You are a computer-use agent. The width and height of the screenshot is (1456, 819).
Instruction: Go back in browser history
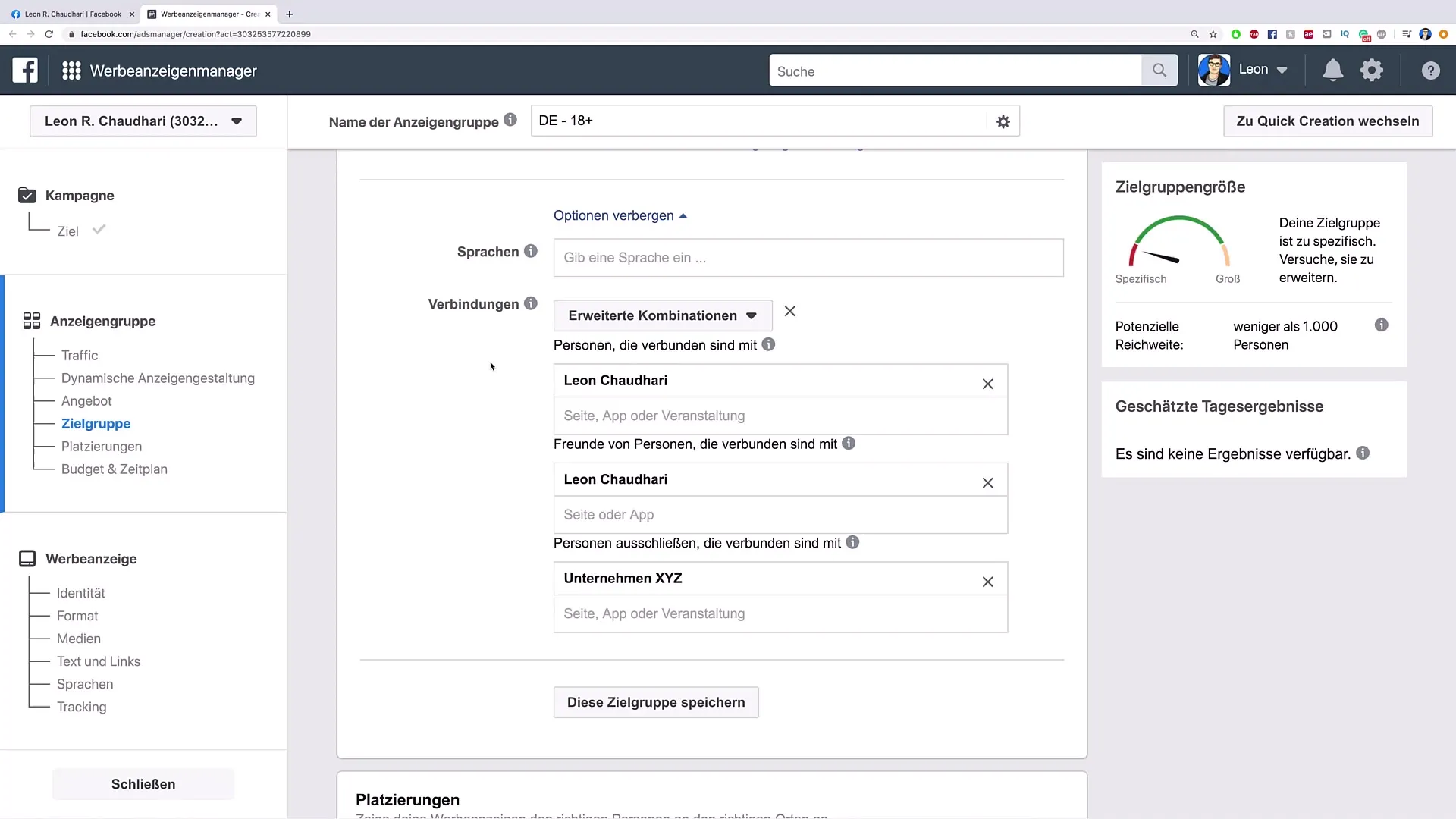(x=12, y=34)
